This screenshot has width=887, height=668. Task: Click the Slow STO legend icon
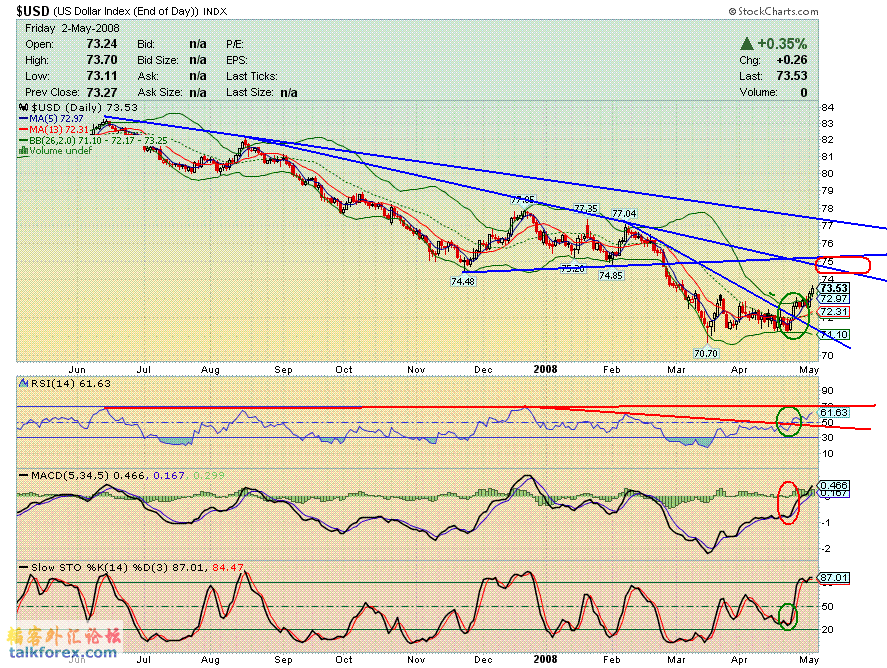pos(24,567)
